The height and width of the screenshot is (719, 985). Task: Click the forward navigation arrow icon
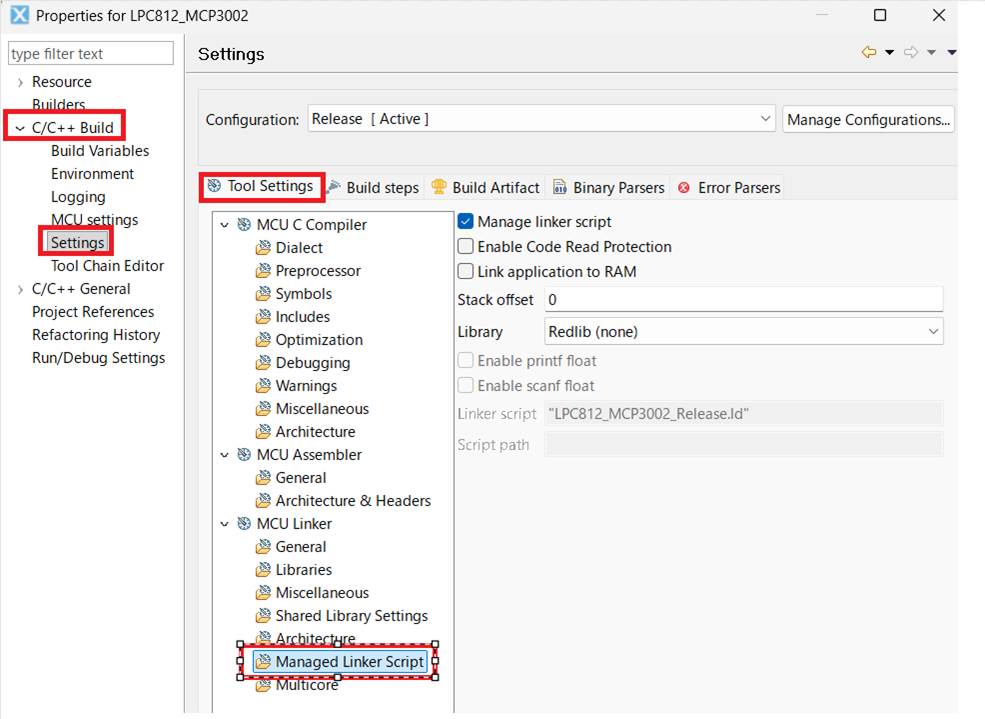pyautogui.click(x=910, y=53)
